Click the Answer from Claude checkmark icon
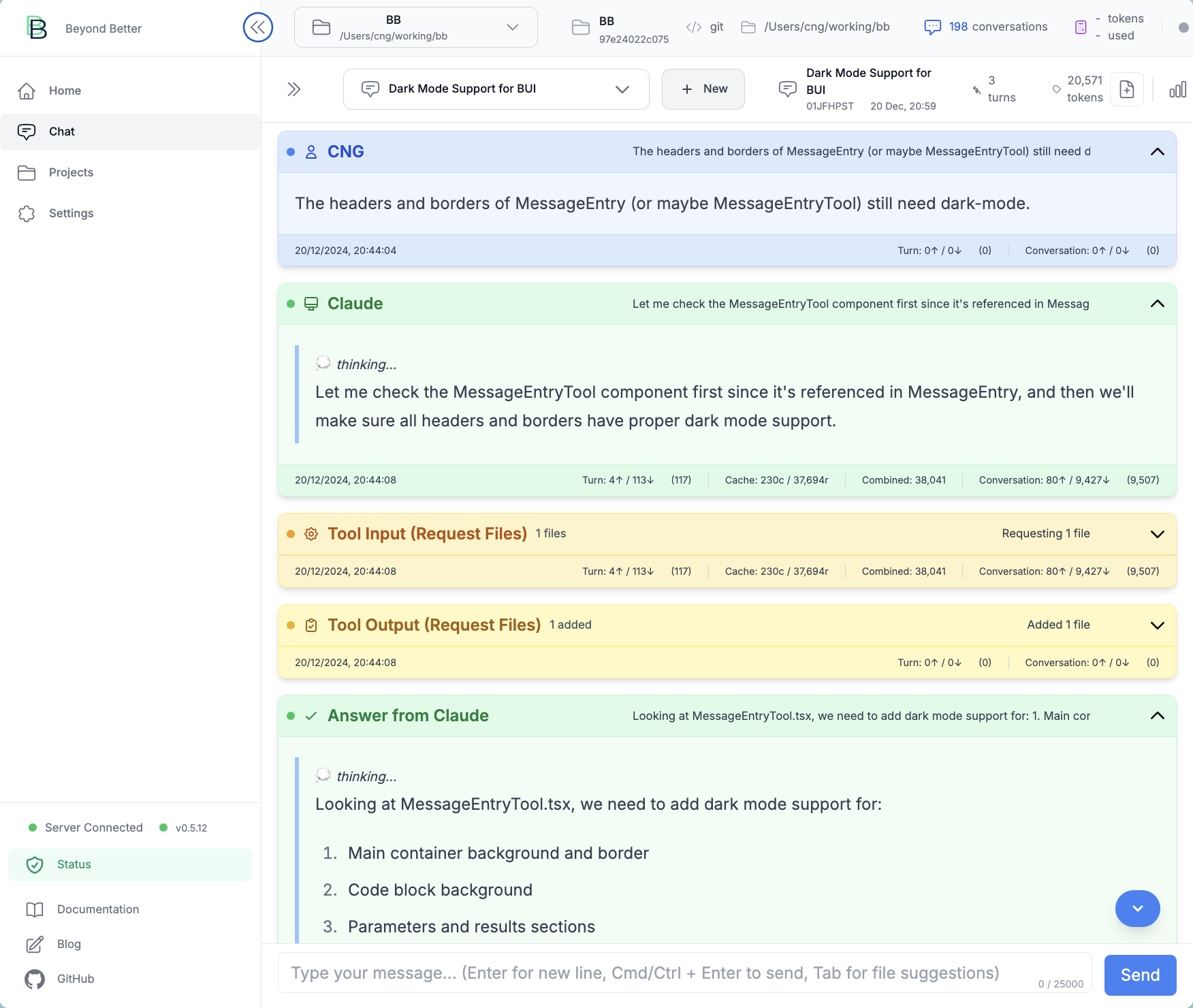Screen dimensions: 1193x1008 (x=311, y=716)
